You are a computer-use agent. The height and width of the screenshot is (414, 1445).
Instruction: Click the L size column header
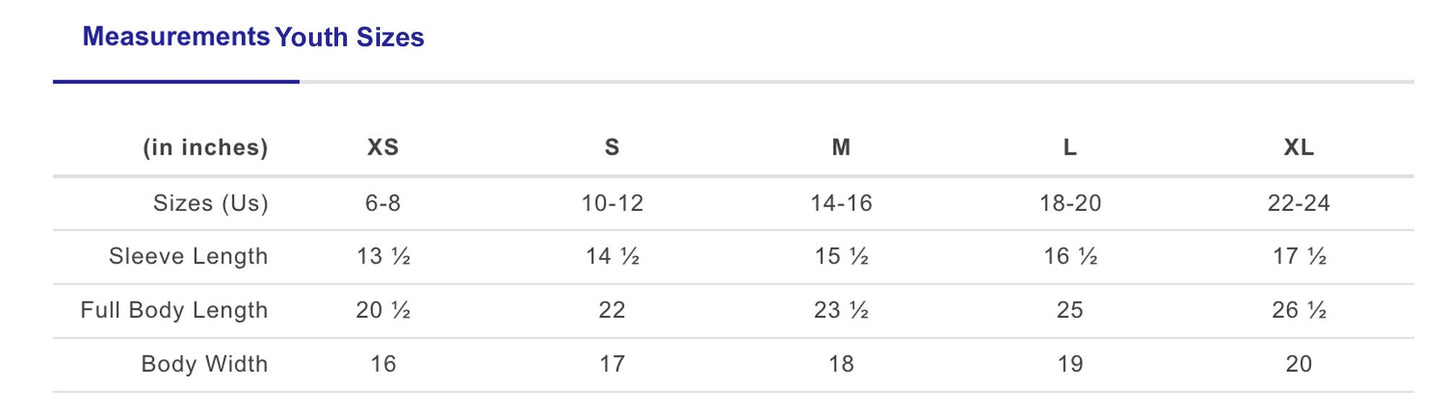(x=1070, y=148)
